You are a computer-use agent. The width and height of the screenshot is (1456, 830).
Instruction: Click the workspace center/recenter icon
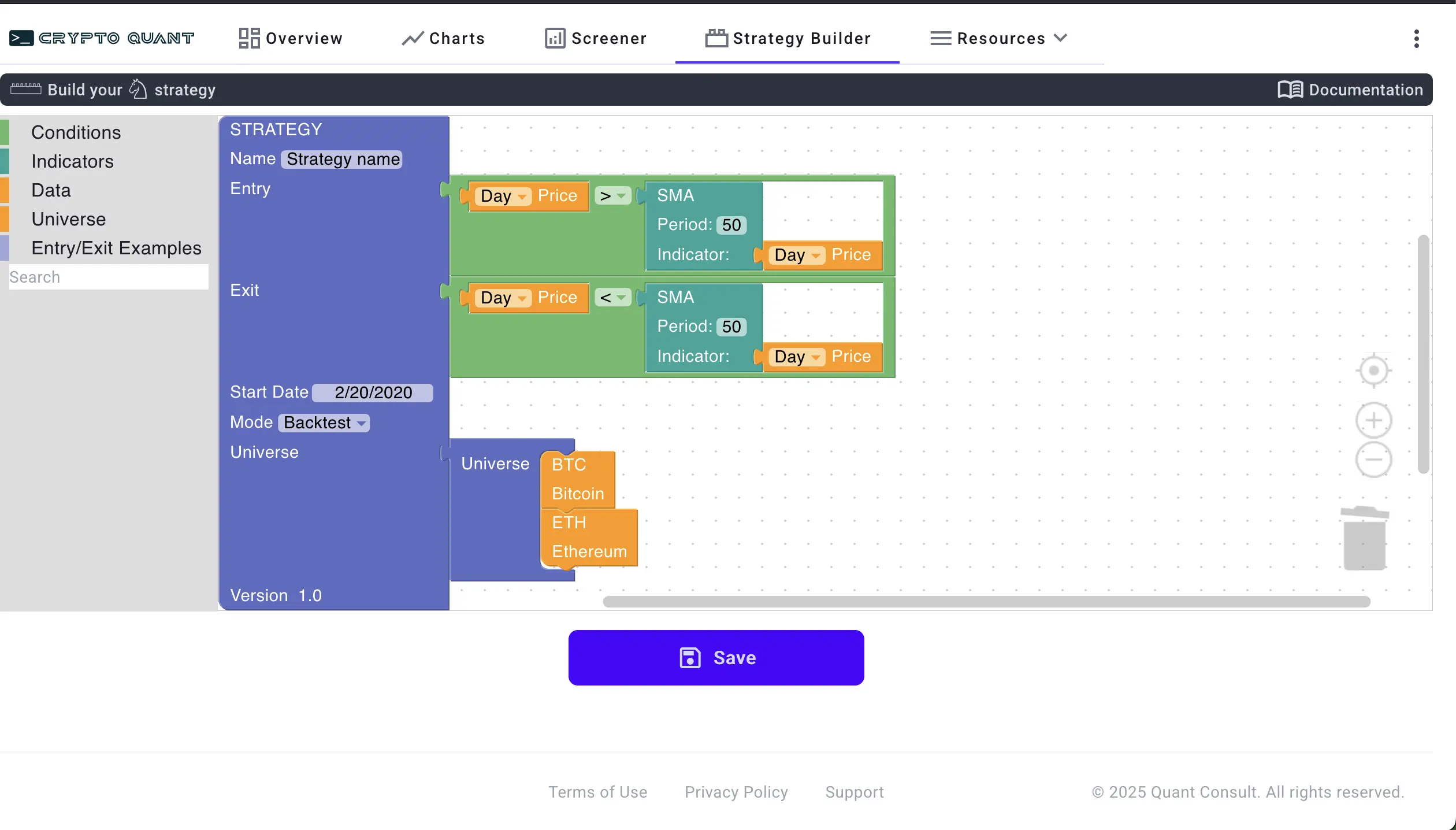point(1373,370)
